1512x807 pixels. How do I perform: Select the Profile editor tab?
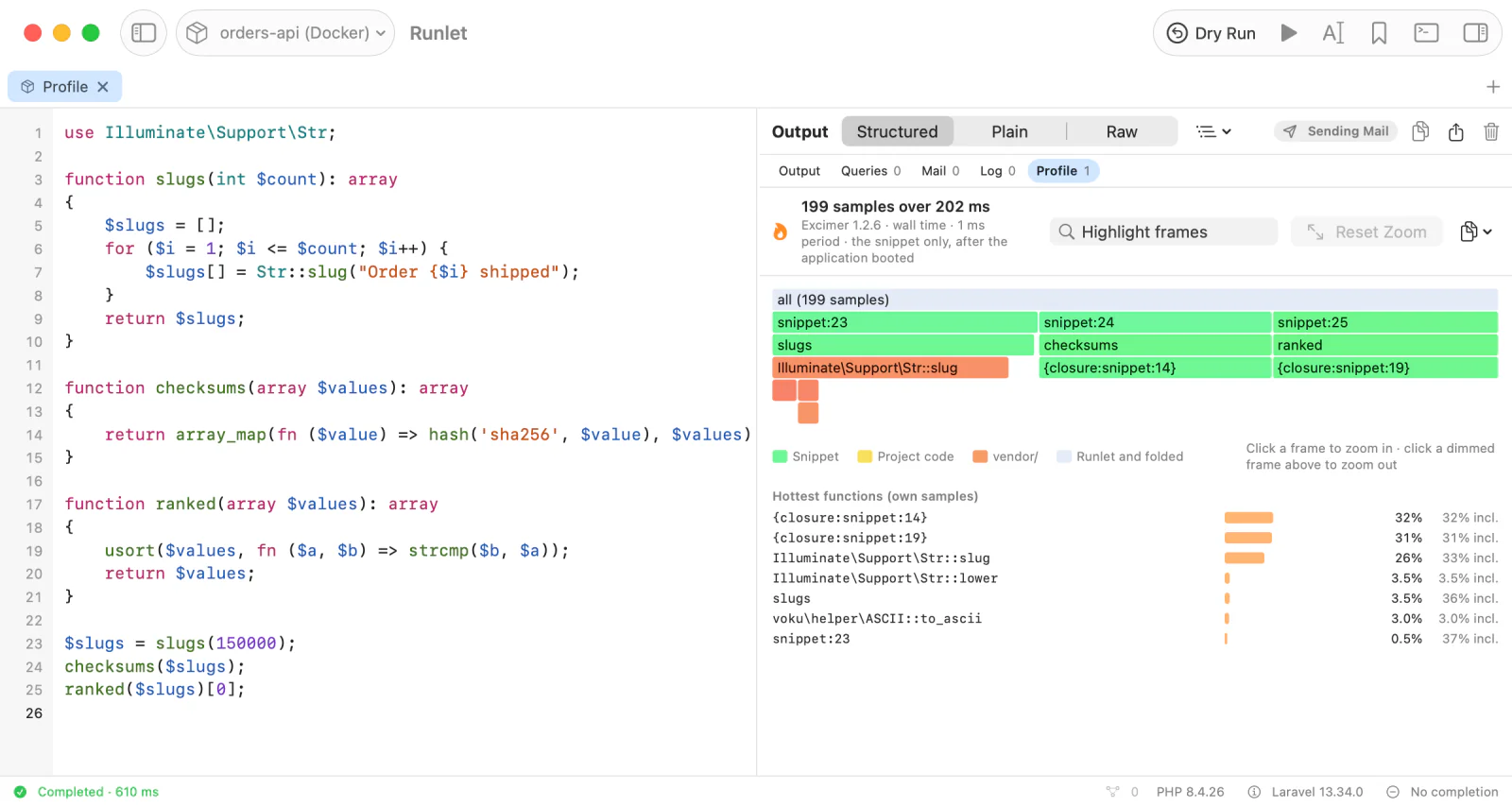tap(64, 87)
